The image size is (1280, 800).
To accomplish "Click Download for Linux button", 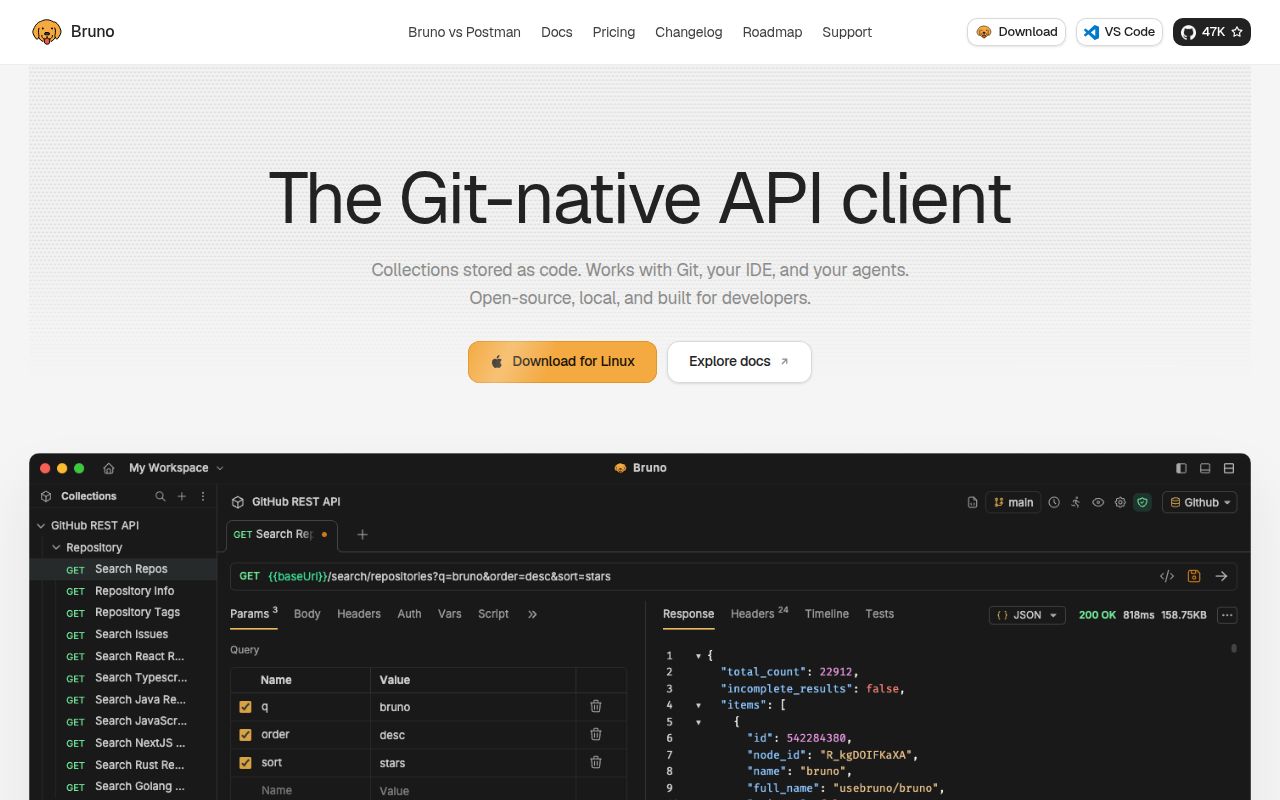I will point(562,362).
